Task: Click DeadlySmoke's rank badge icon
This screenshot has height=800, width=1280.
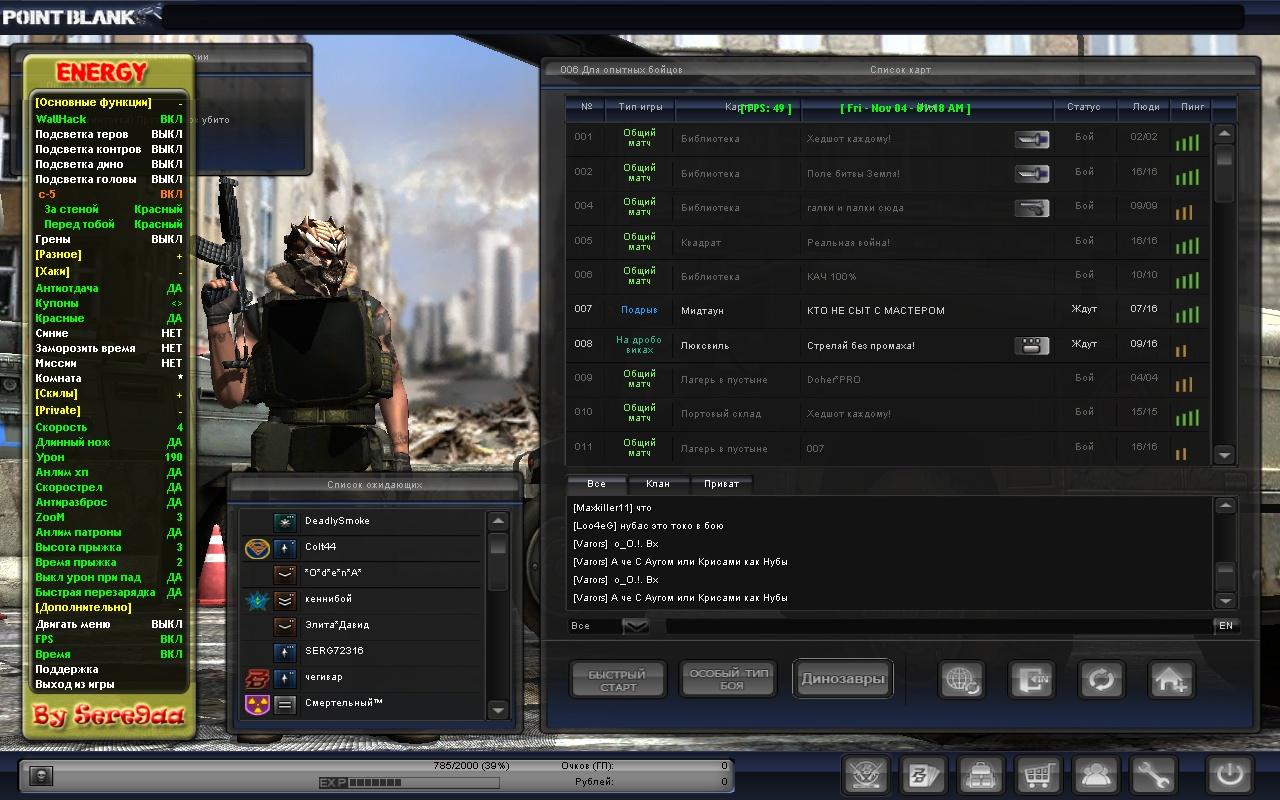Action: (286, 521)
